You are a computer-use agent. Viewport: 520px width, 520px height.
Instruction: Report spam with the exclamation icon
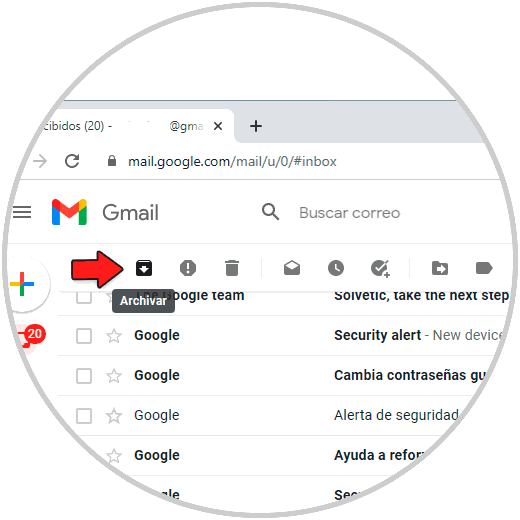(188, 268)
